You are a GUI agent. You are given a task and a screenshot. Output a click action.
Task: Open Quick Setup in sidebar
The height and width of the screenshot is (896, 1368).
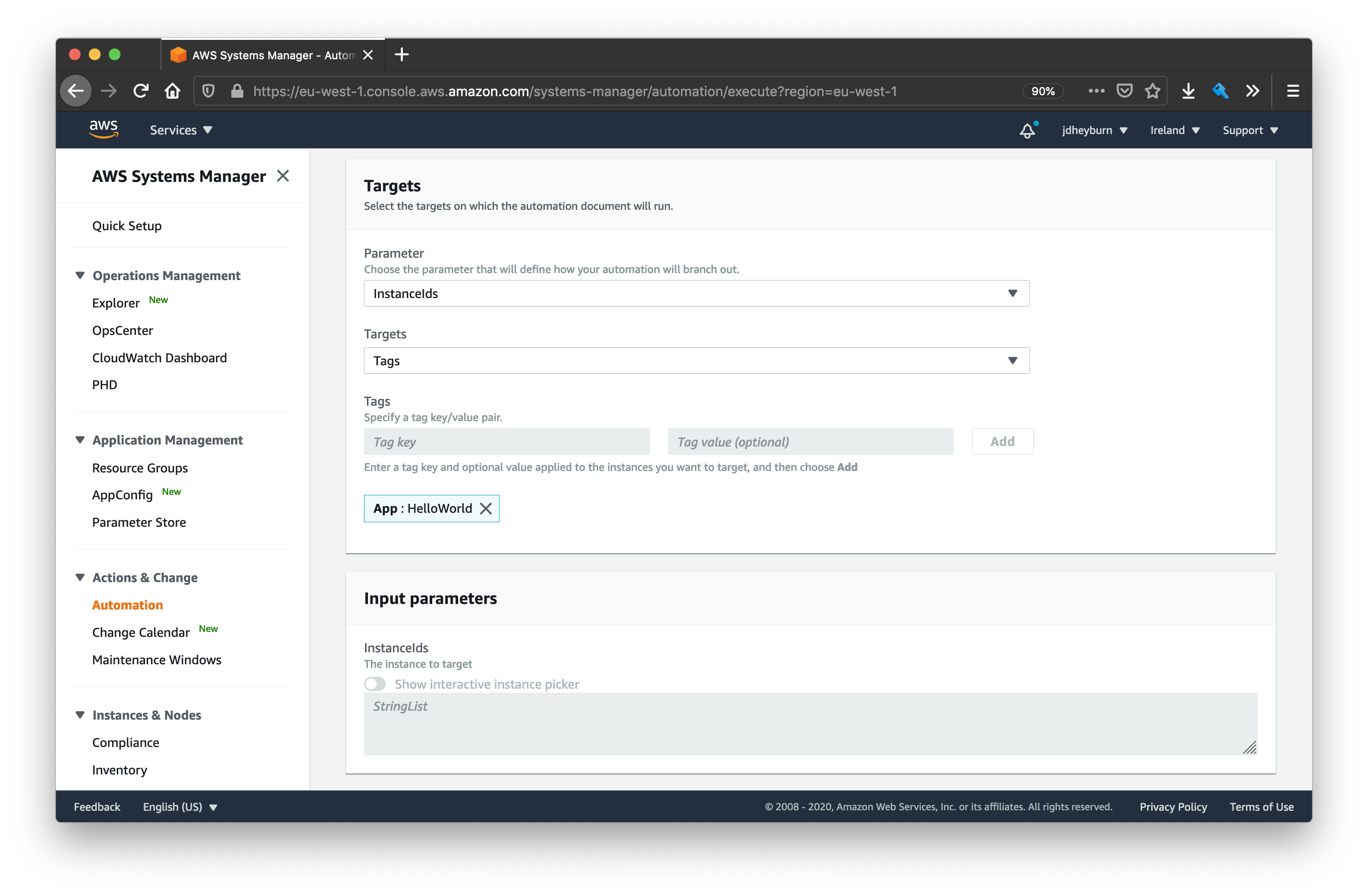coord(127,225)
